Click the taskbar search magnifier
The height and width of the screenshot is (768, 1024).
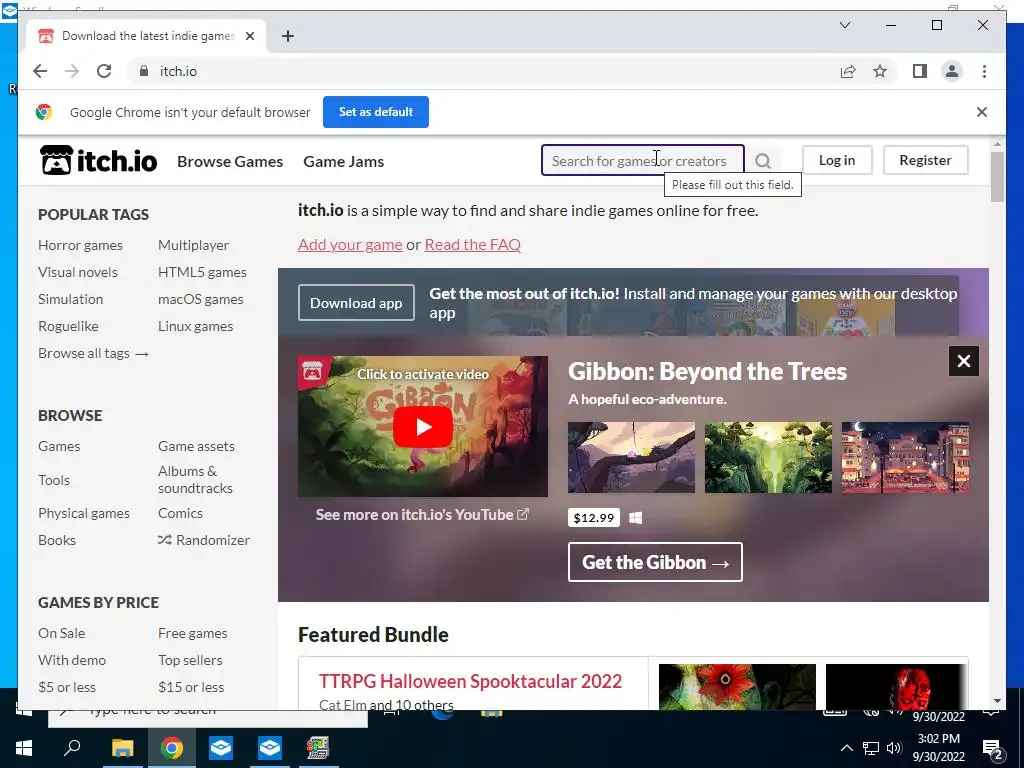(x=72, y=748)
